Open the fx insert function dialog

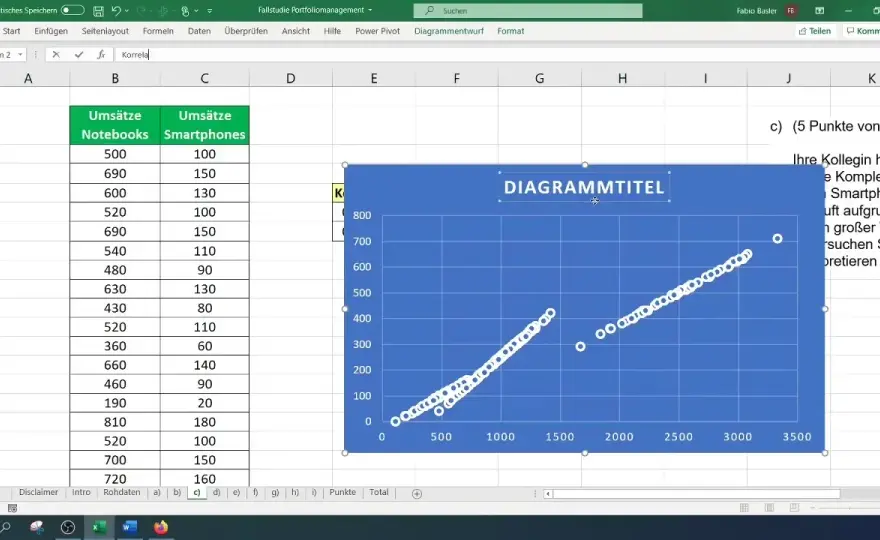pyautogui.click(x=101, y=54)
